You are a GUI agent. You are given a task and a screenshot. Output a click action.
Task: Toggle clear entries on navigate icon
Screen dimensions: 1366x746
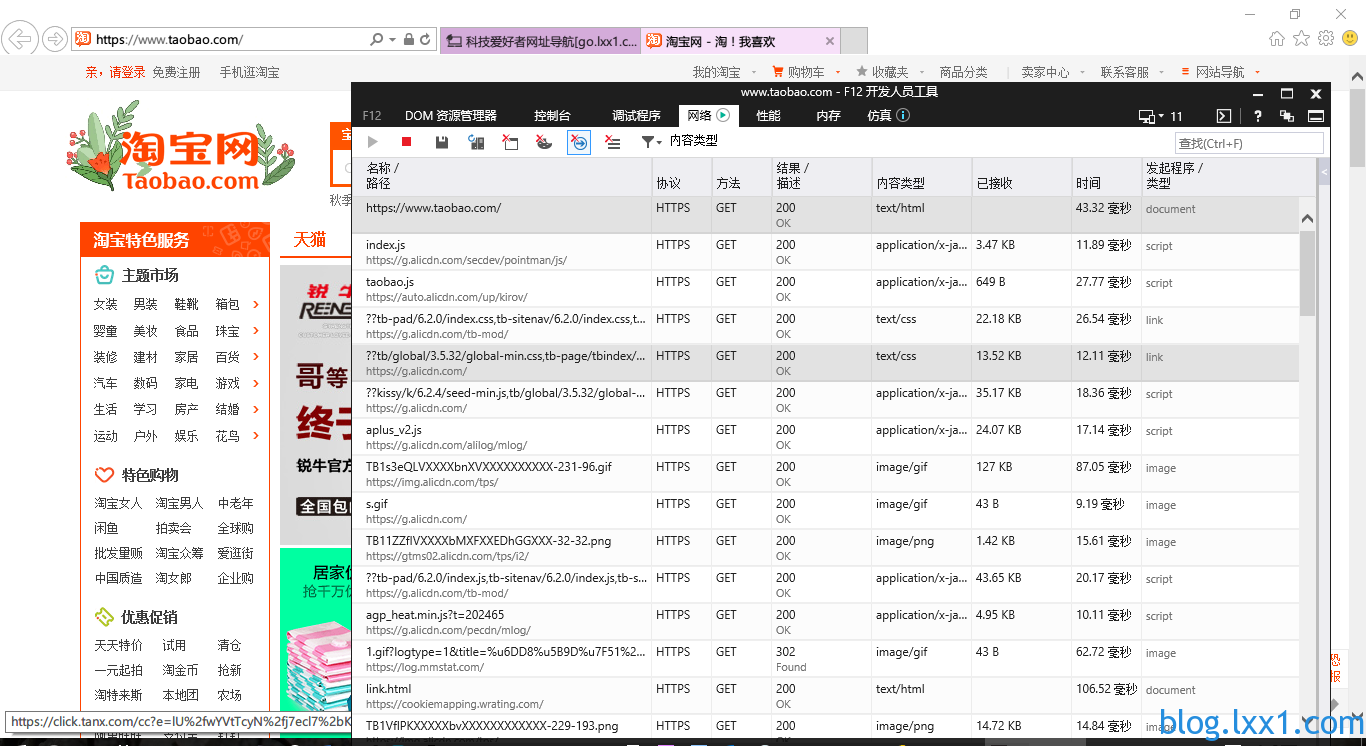click(579, 142)
